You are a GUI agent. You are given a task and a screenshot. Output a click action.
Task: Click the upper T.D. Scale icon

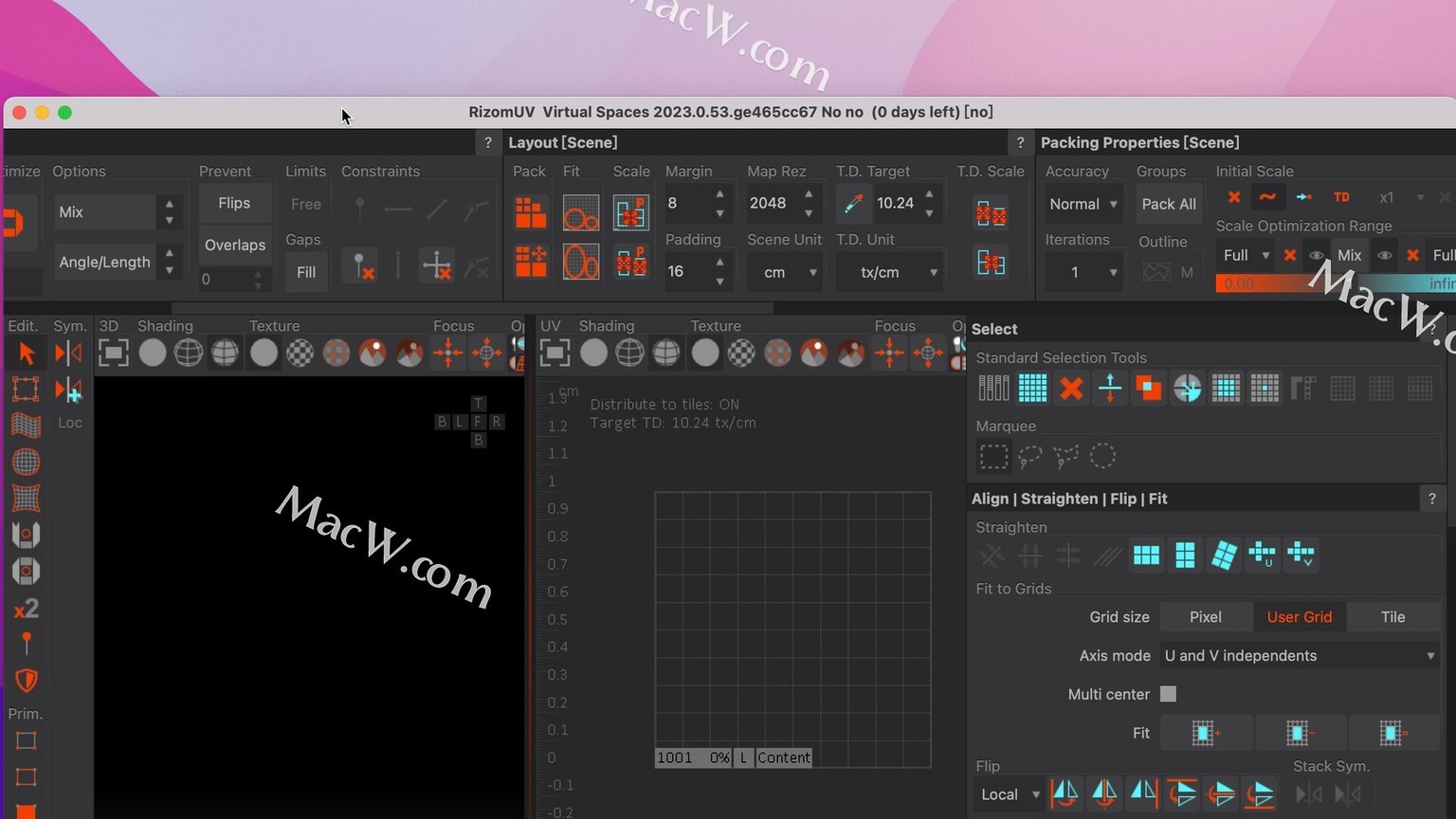pyautogui.click(x=991, y=214)
